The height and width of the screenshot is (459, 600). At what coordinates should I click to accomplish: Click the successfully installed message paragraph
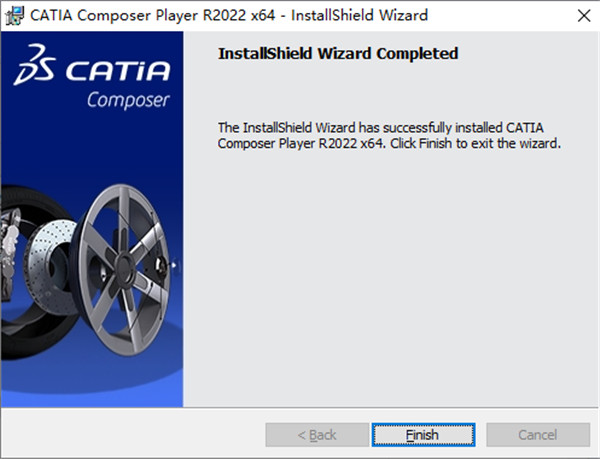click(390, 136)
